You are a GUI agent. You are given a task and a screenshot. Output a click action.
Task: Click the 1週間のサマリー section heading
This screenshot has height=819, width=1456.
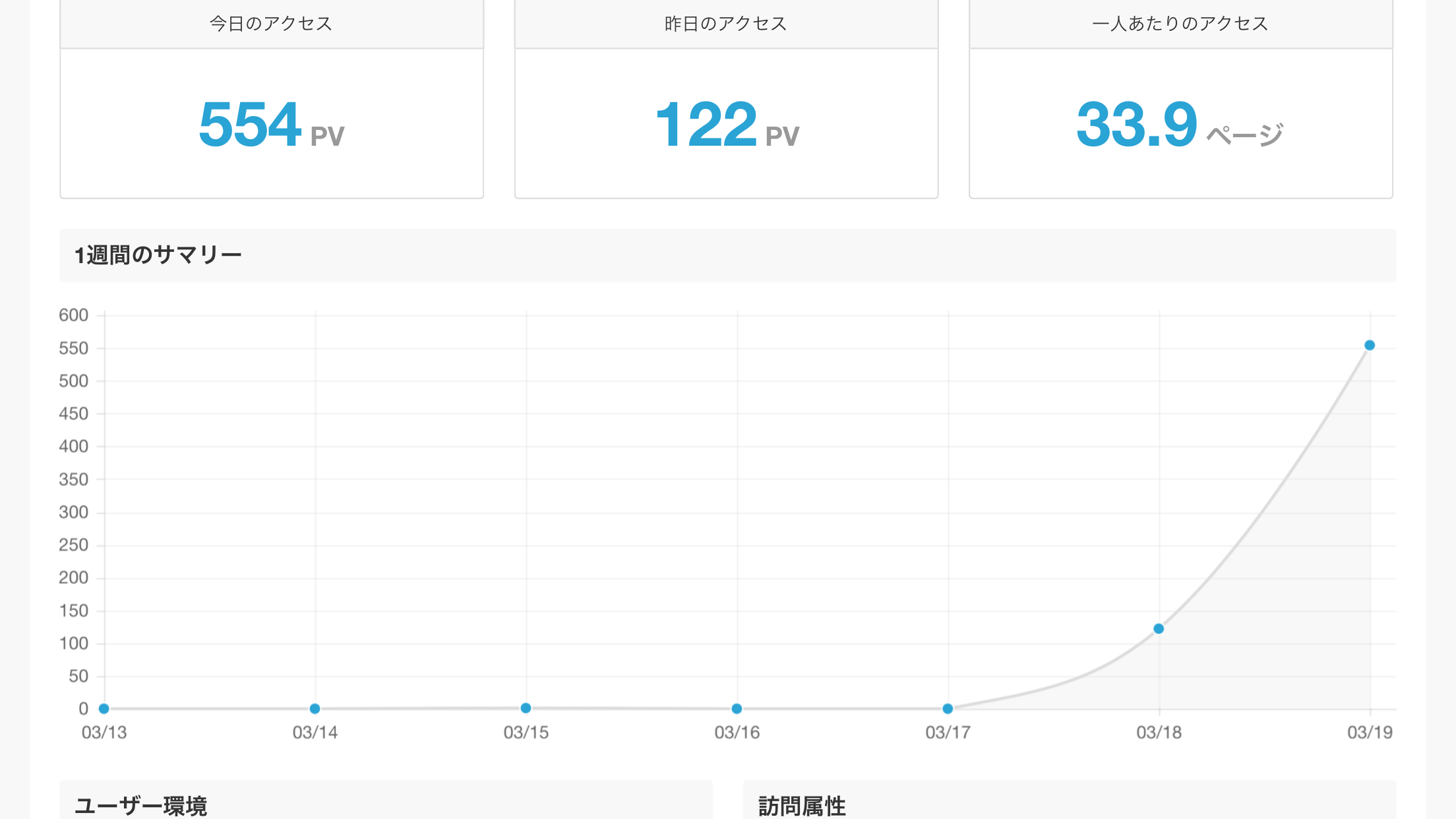(158, 255)
